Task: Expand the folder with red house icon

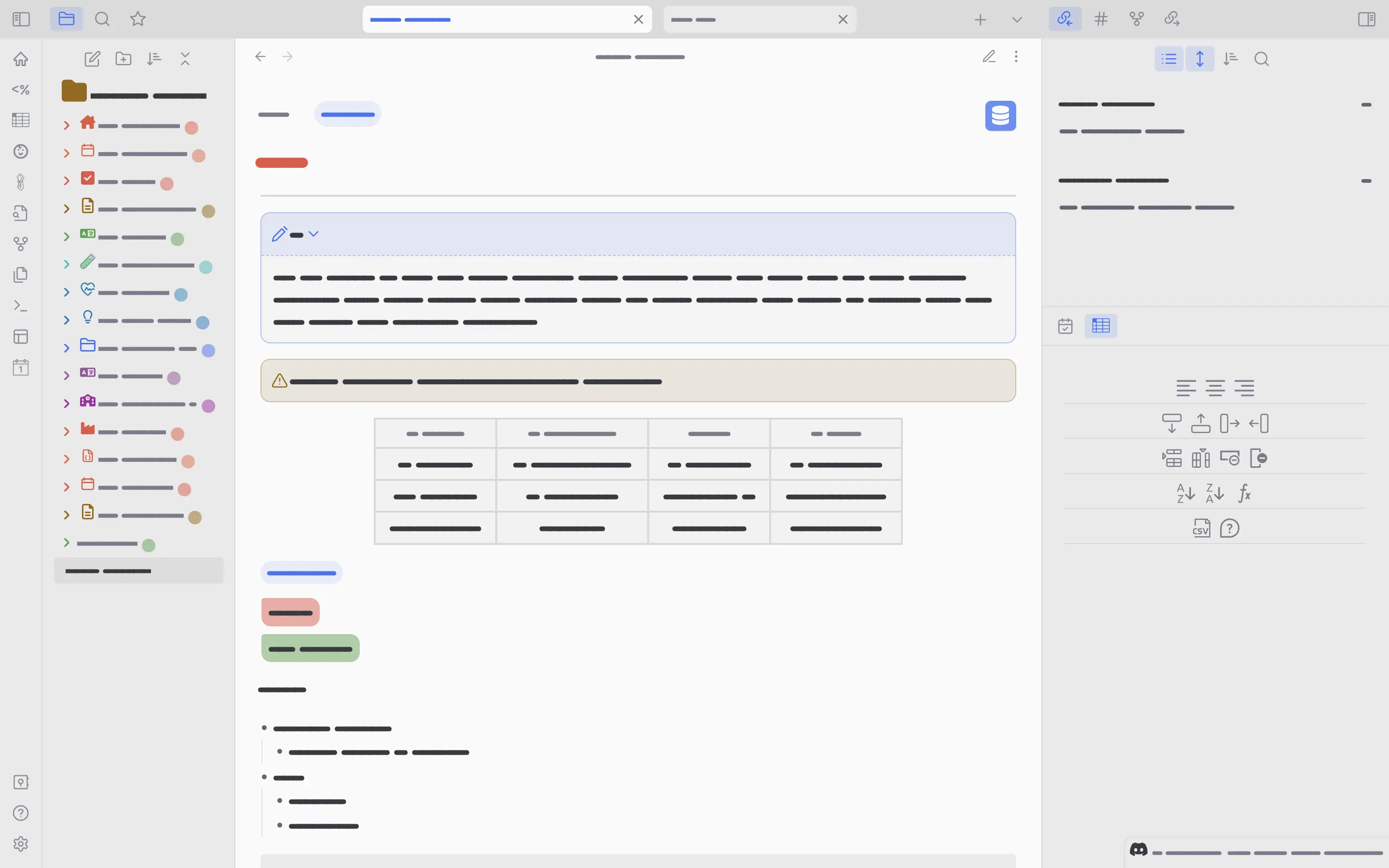Action: [x=67, y=125]
